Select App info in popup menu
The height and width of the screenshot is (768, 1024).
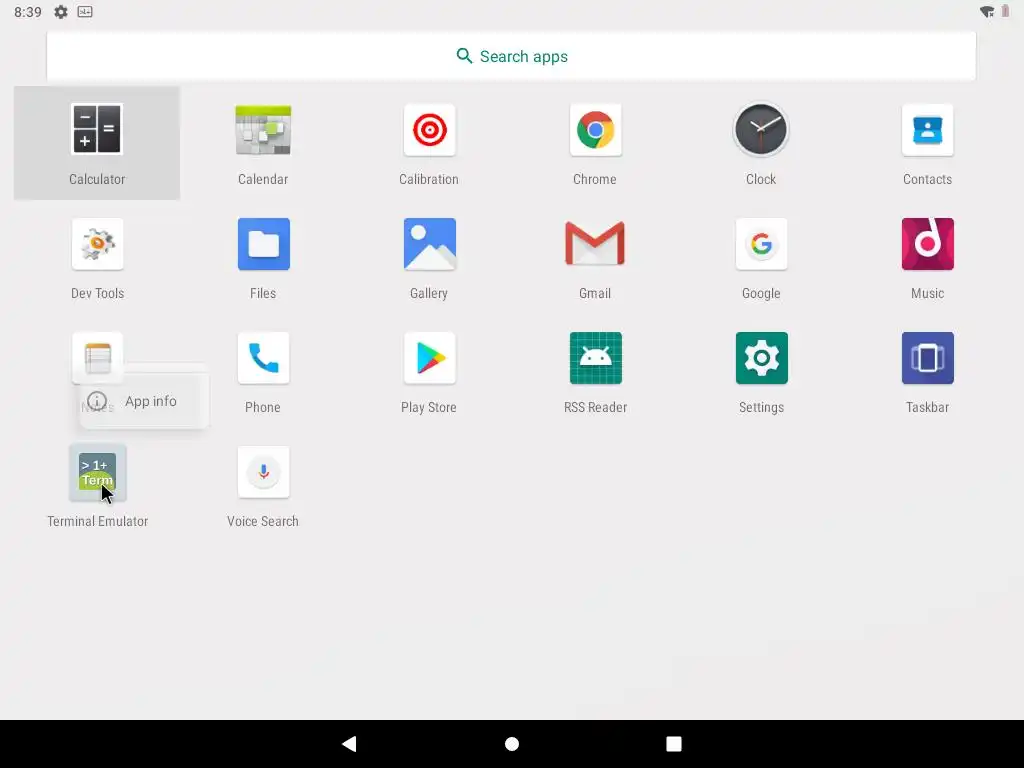(144, 401)
